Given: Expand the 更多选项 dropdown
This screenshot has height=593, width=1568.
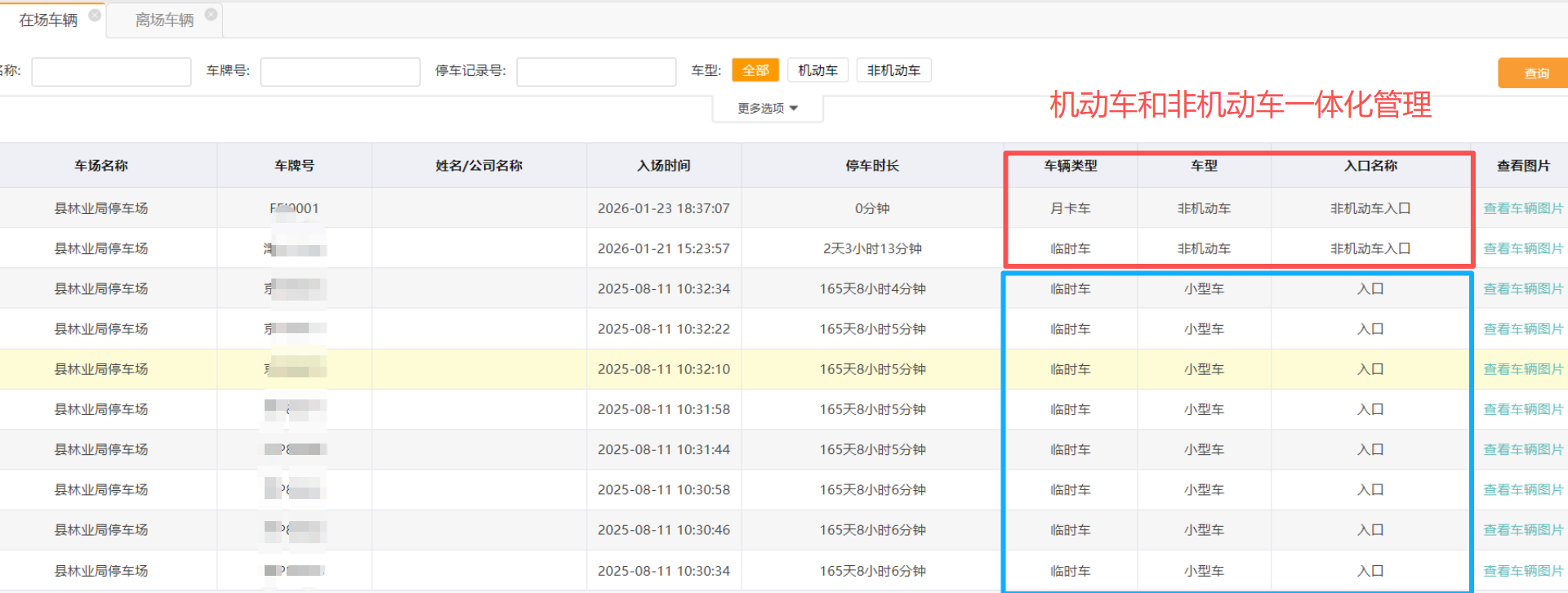Looking at the screenshot, I should [767, 108].
